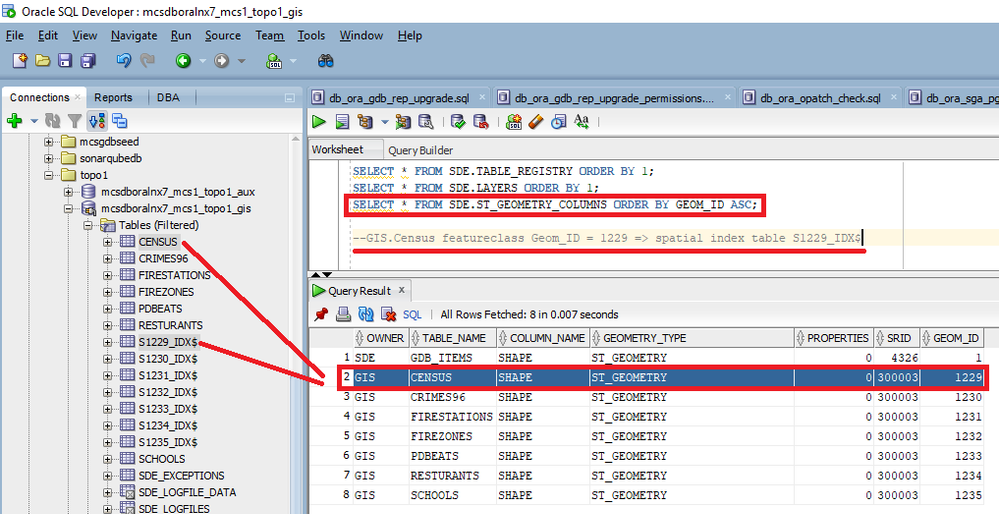Open db_ora_opatch_check.sql tab
Image resolution: width=999 pixels, height=514 pixels.
point(820,98)
